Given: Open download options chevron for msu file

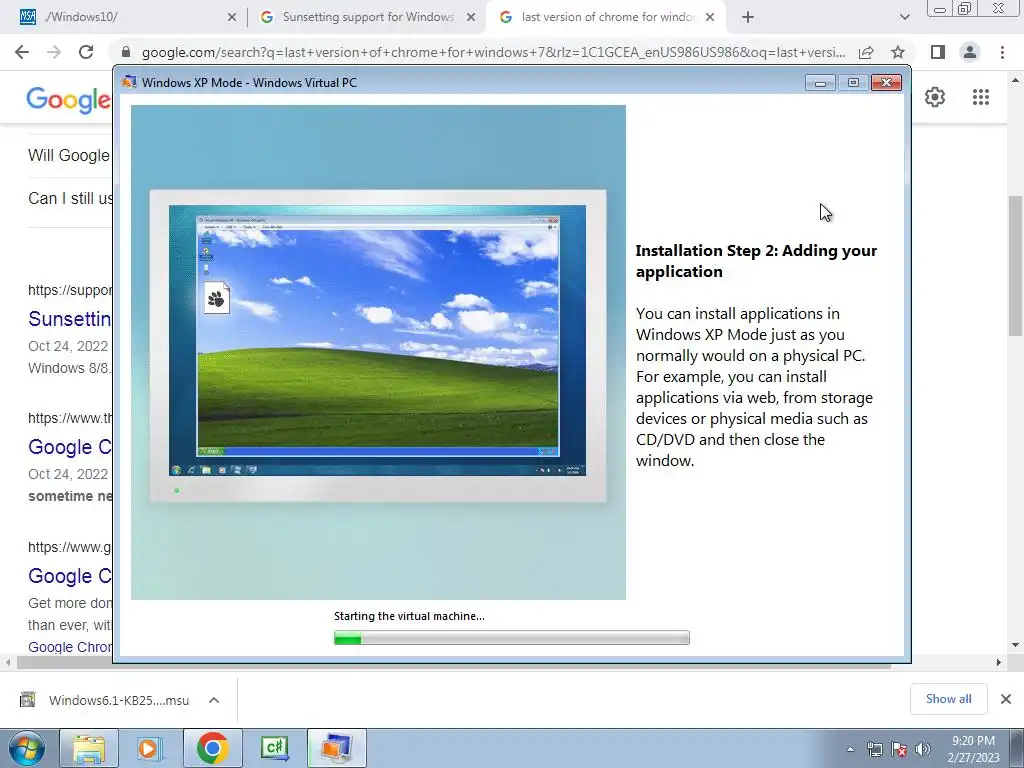Looking at the screenshot, I should [x=214, y=700].
